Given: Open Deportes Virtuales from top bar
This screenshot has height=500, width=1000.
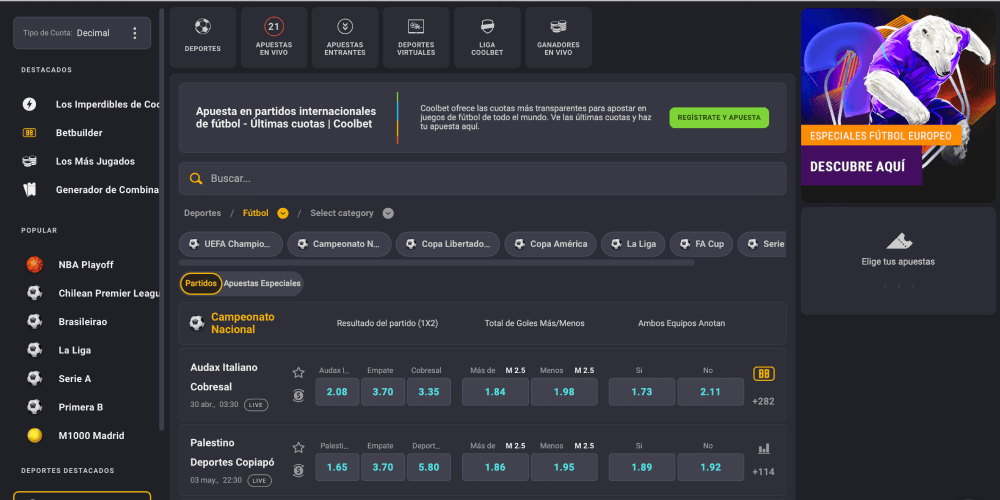Looking at the screenshot, I should tap(416, 27).
